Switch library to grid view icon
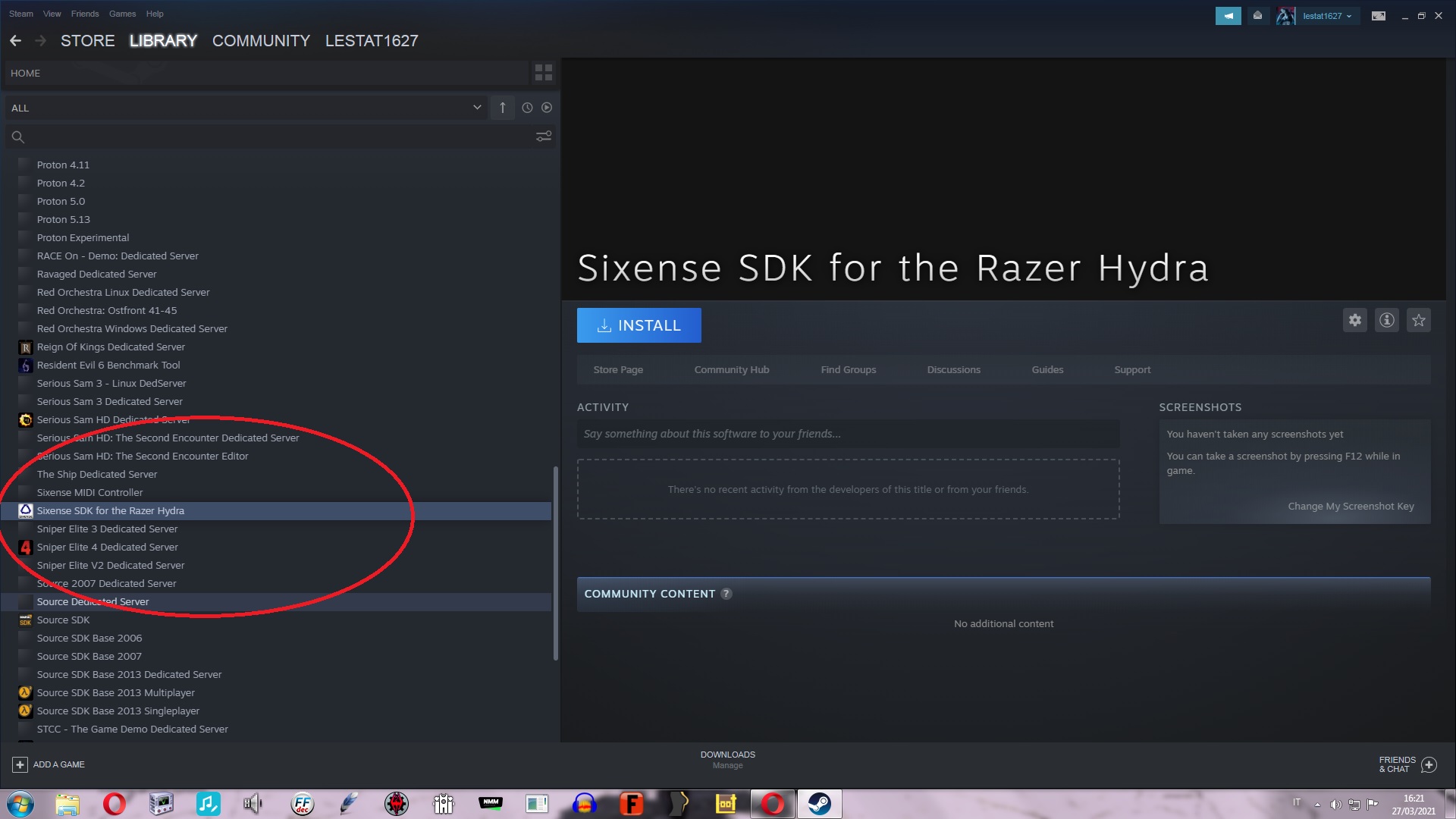Image resolution: width=1456 pixels, height=819 pixels. (544, 73)
